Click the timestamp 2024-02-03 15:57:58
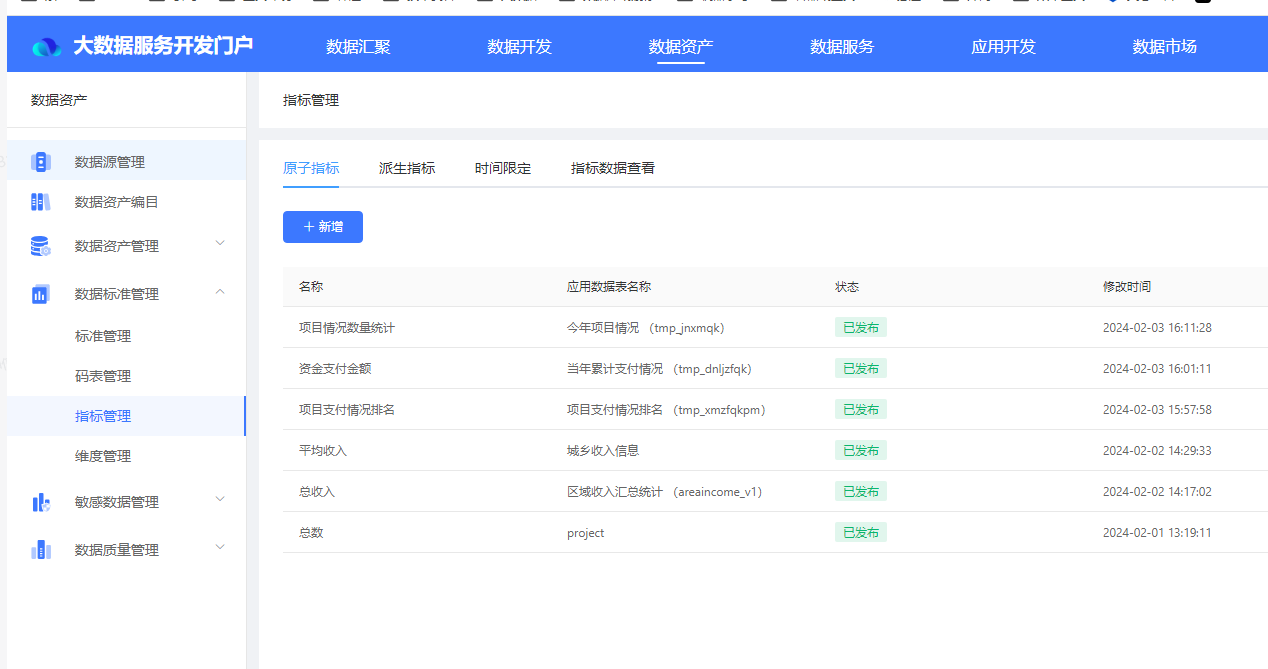This screenshot has height=669, width=1268. click(x=1157, y=410)
